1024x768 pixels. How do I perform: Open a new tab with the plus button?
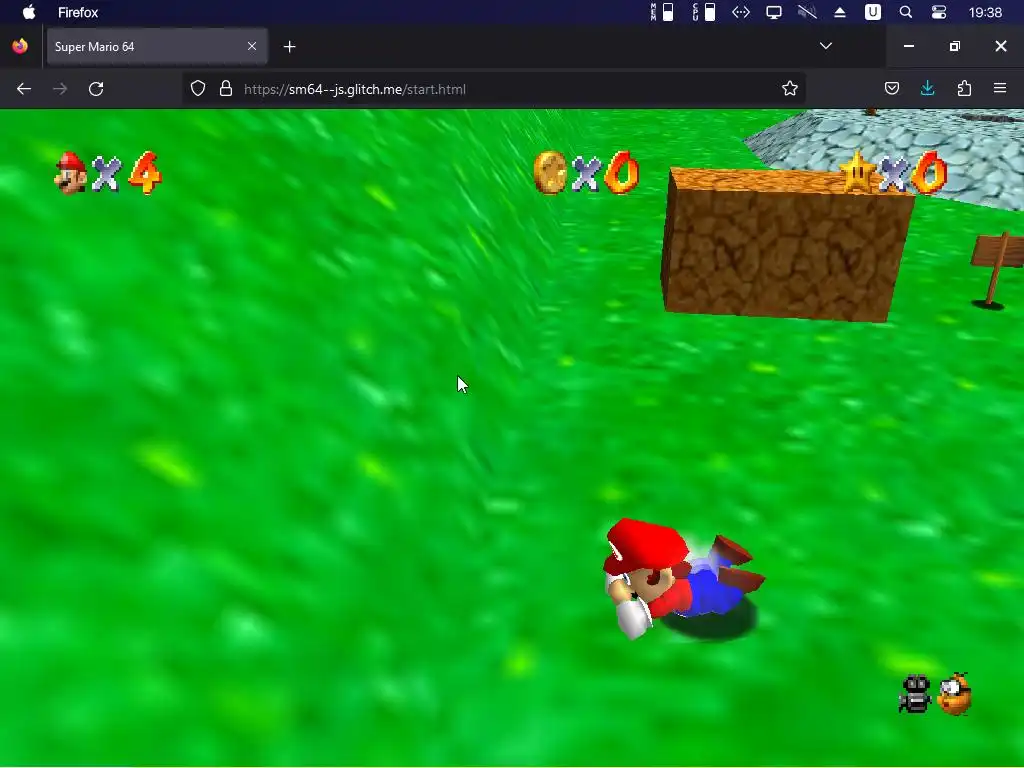click(x=290, y=46)
